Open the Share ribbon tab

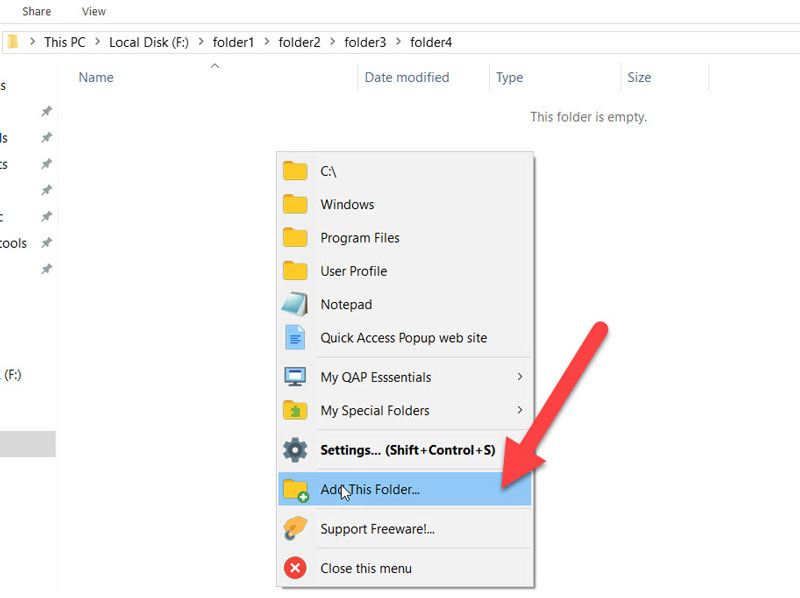[x=37, y=11]
